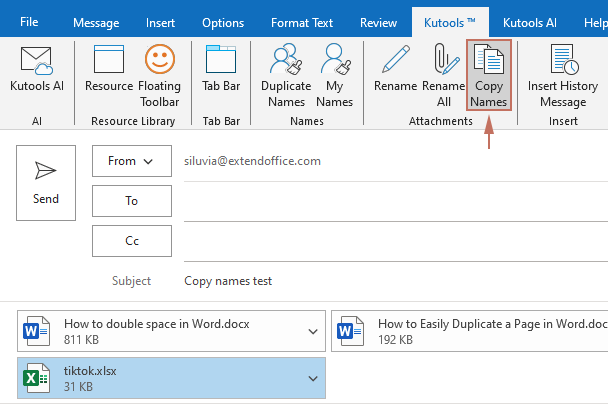Click the Subject field with Copy names test
Viewport: 608px width, 412px height.
pyautogui.click(x=396, y=281)
